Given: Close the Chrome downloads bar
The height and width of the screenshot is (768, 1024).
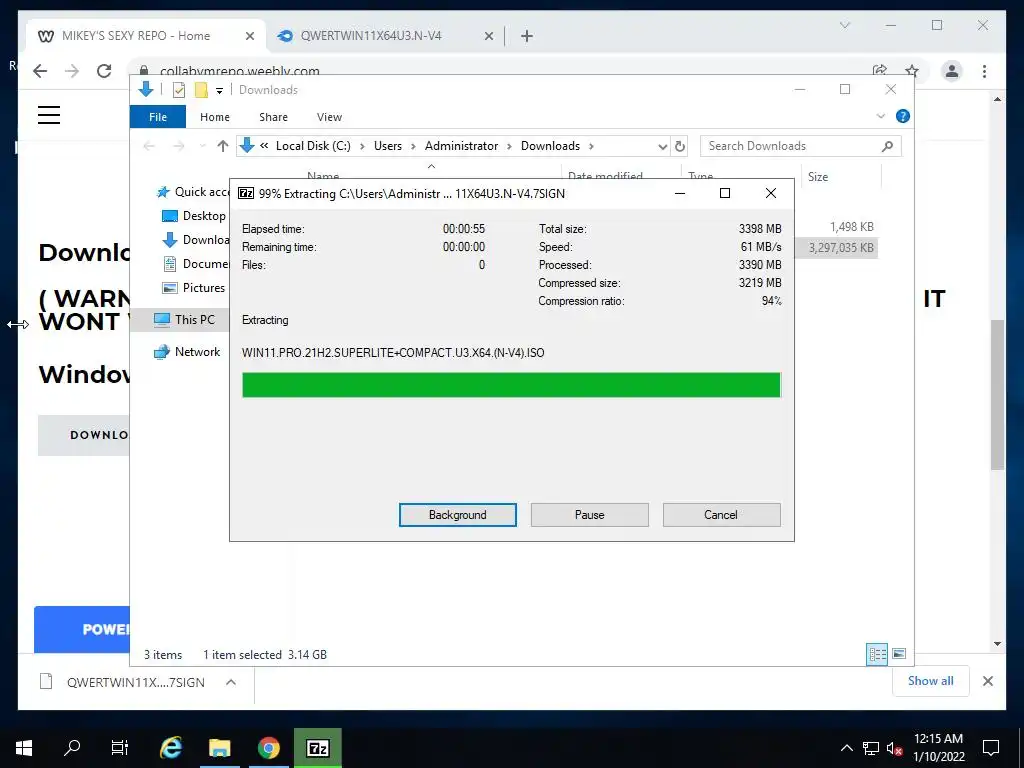Looking at the screenshot, I should point(988,681).
